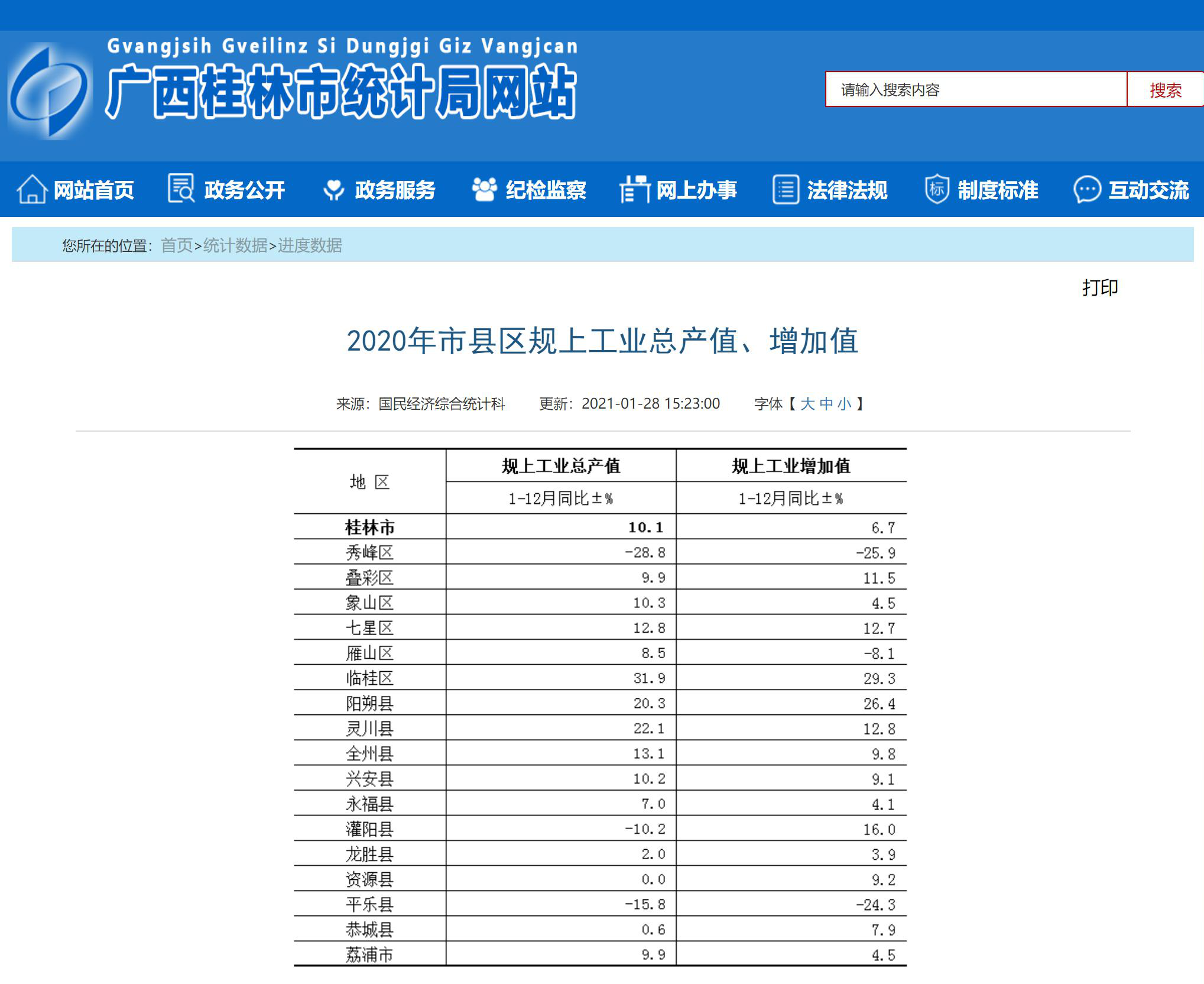
Task: Open the 法律法规 navigation item
Action: [x=847, y=190]
